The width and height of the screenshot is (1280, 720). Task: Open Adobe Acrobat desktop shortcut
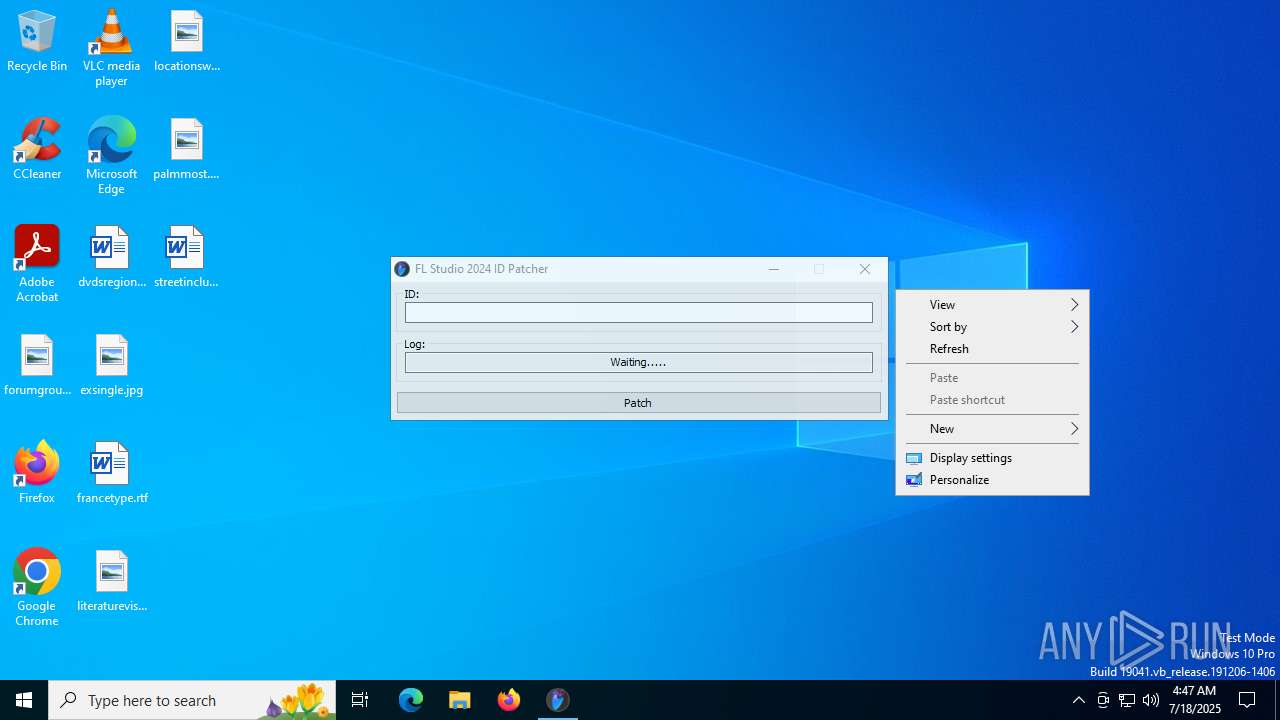click(37, 264)
